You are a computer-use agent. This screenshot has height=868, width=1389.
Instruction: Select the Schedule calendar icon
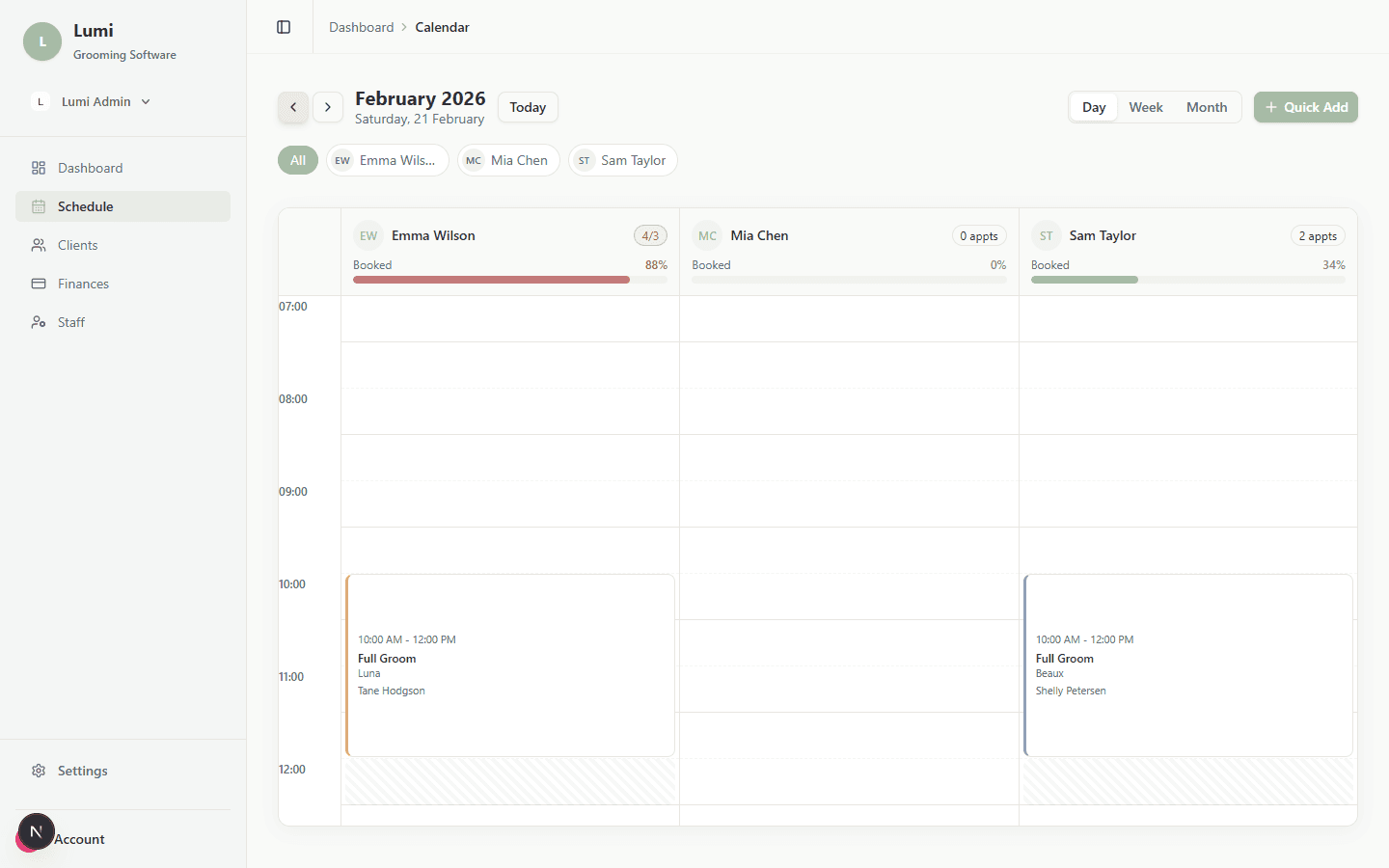pos(39,205)
